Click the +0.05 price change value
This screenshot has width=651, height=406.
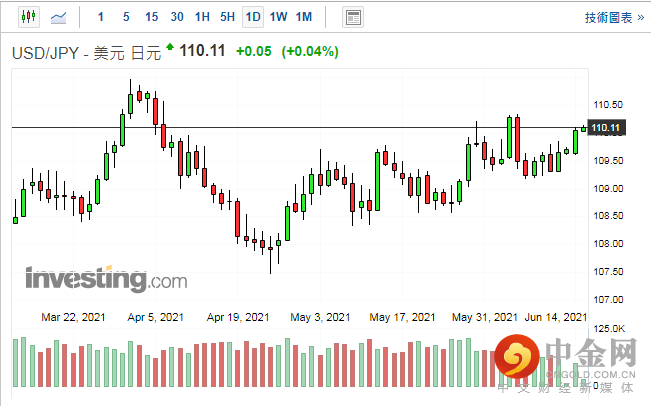[254, 51]
